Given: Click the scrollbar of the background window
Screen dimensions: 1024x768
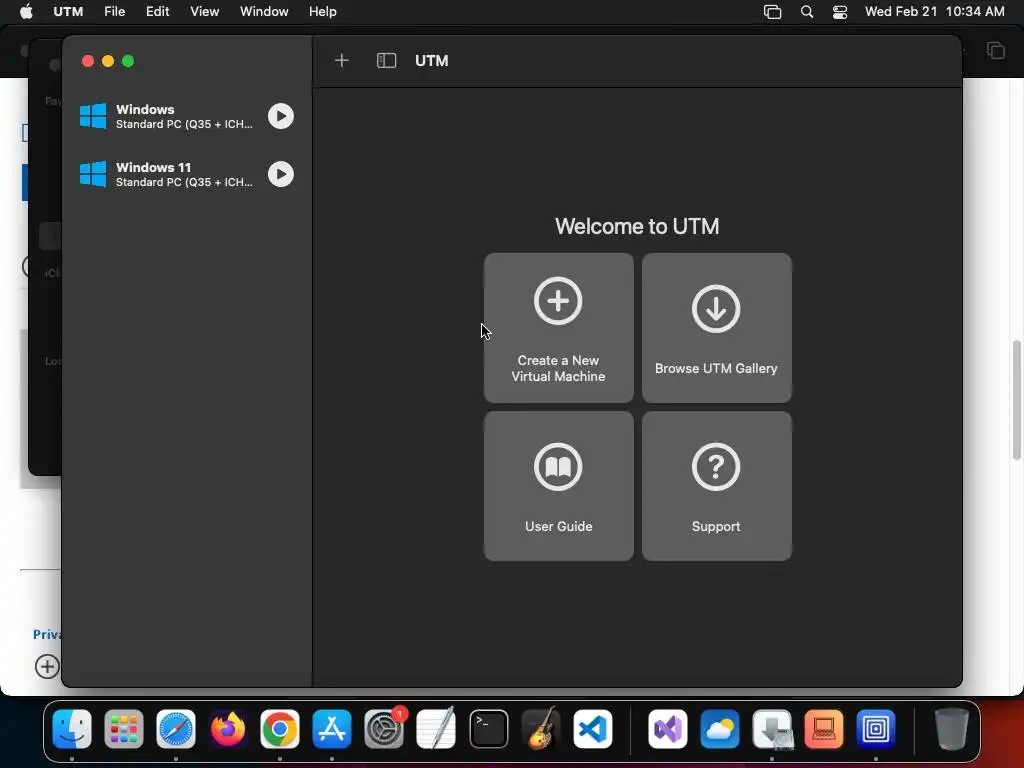Looking at the screenshot, I should click(x=1017, y=400).
